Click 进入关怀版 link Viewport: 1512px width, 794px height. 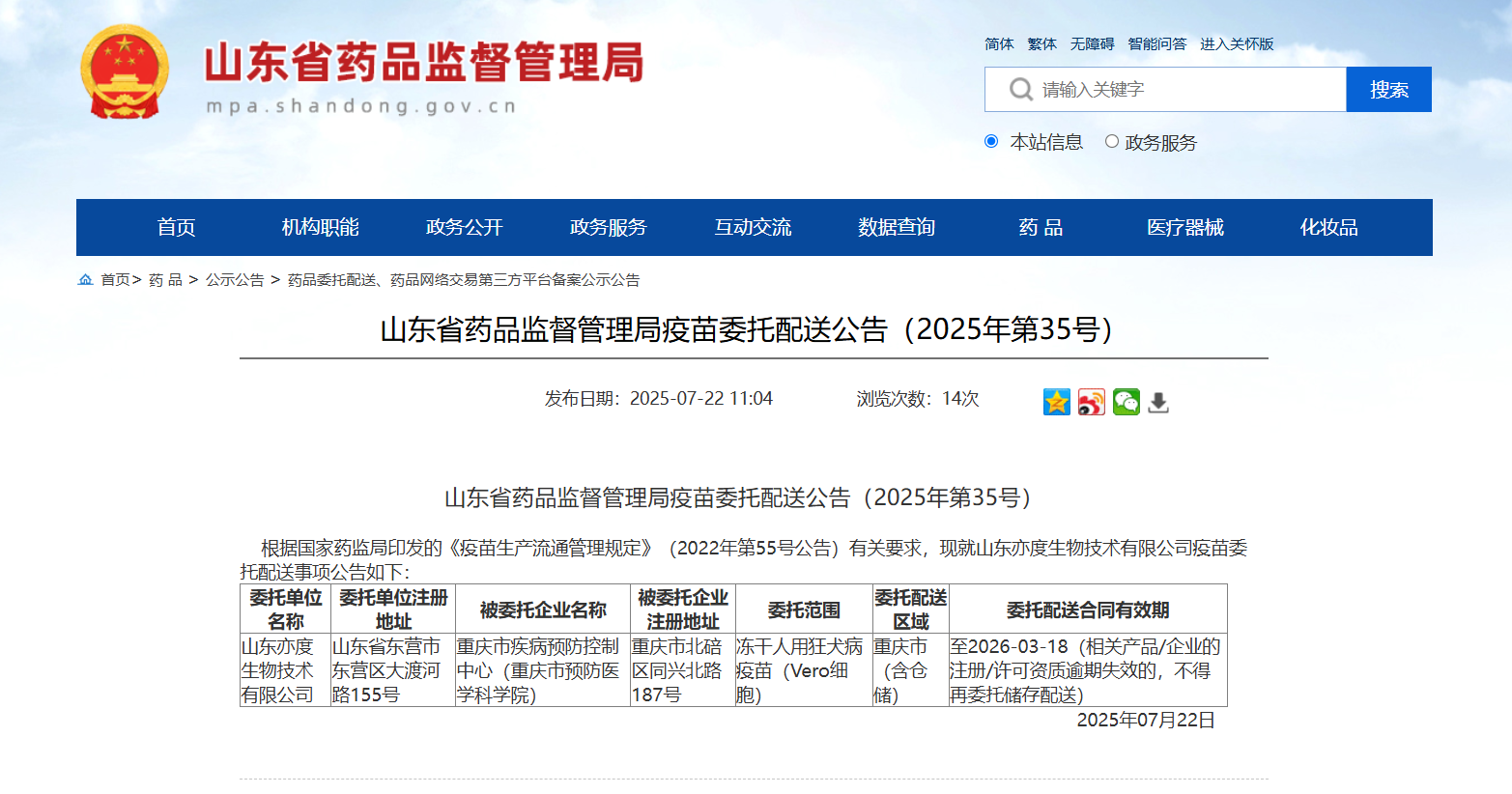click(x=1237, y=44)
